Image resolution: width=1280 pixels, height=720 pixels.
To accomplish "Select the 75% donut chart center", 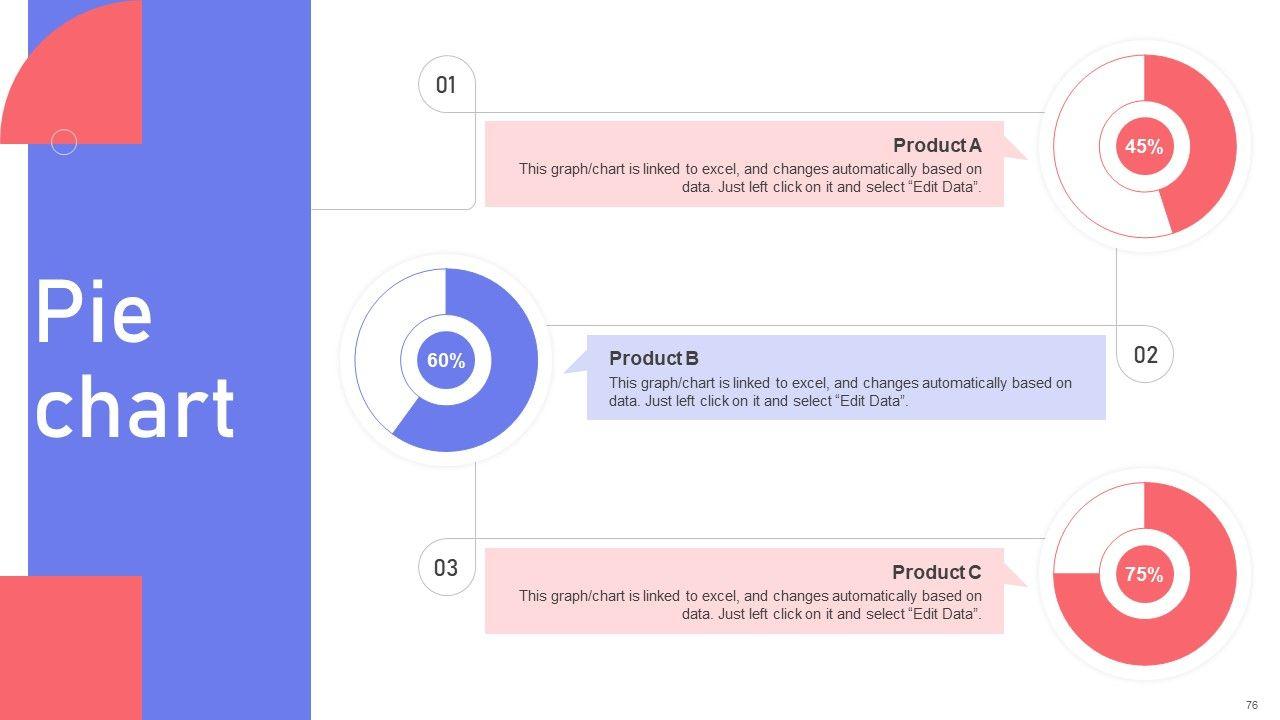I will pos(1144,575).
